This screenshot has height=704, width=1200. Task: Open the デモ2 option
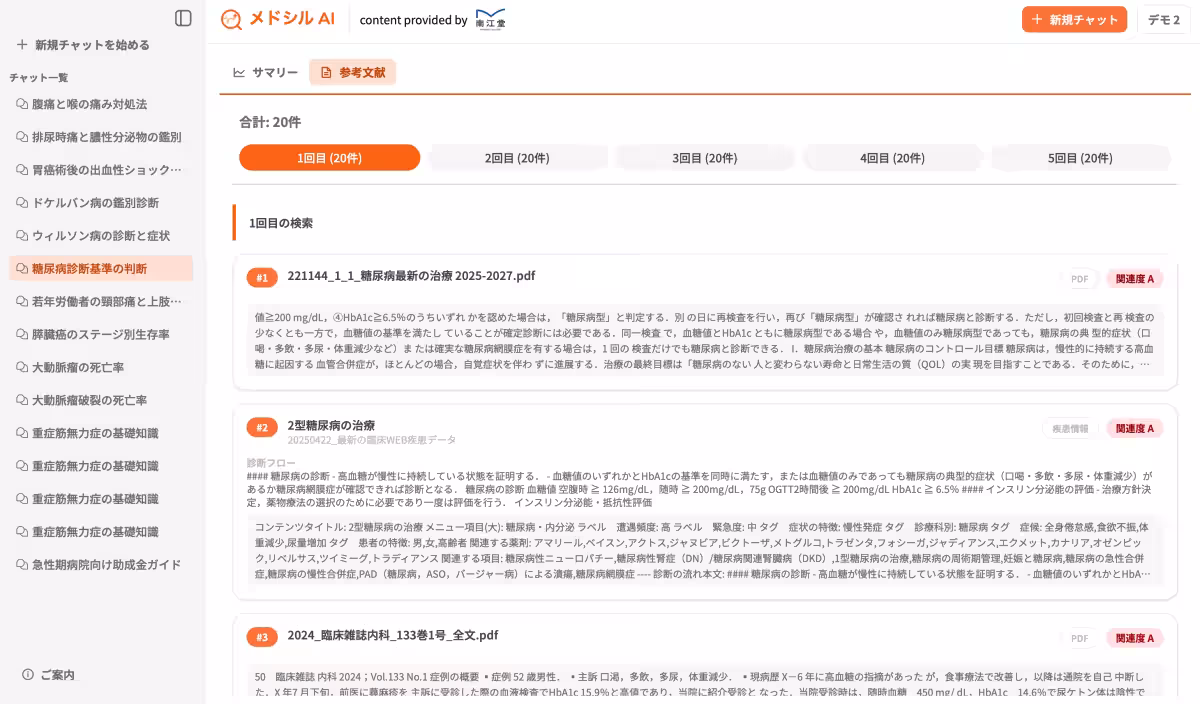coord(1164,19)
